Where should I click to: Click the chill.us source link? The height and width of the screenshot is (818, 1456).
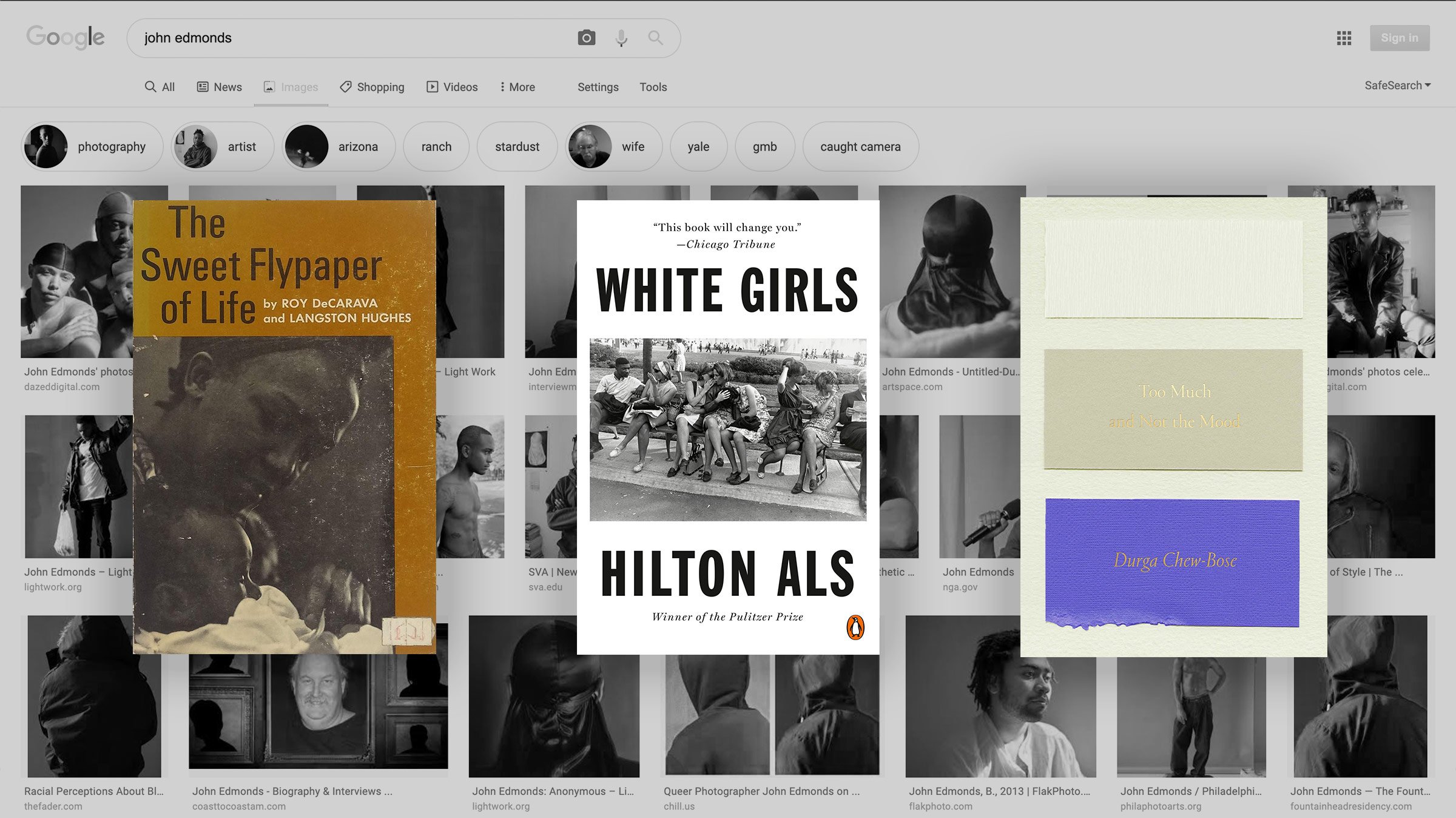click(679, 806)
